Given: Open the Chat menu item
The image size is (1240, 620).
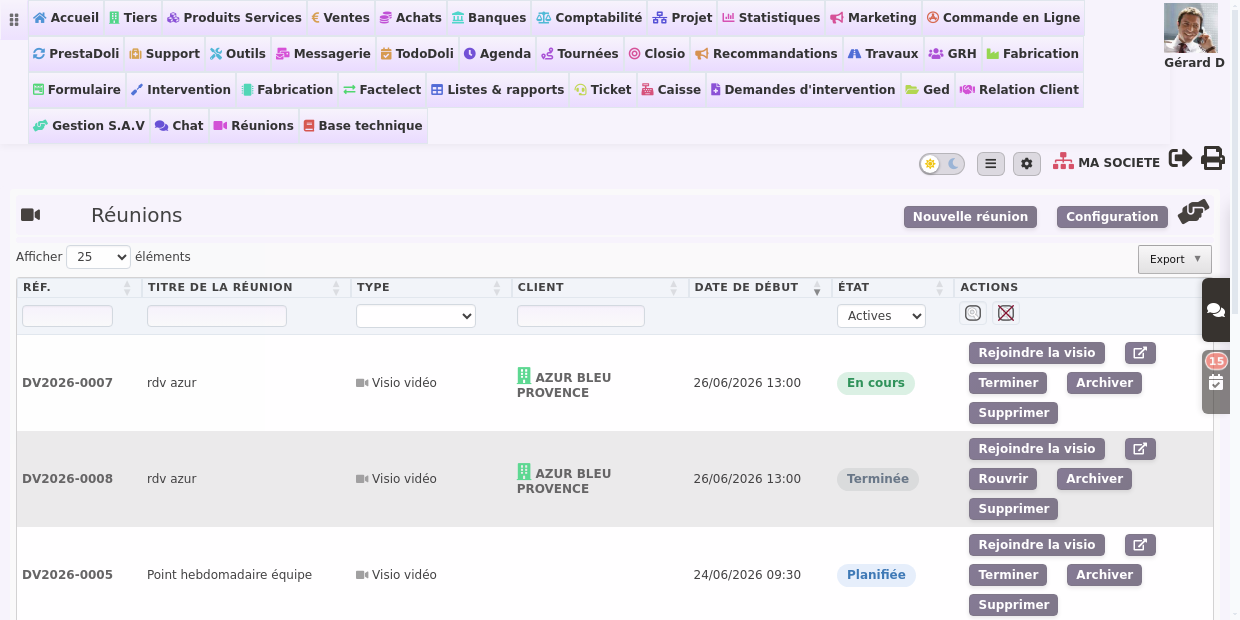Looking at the screenshot, I should click(179, 126).
